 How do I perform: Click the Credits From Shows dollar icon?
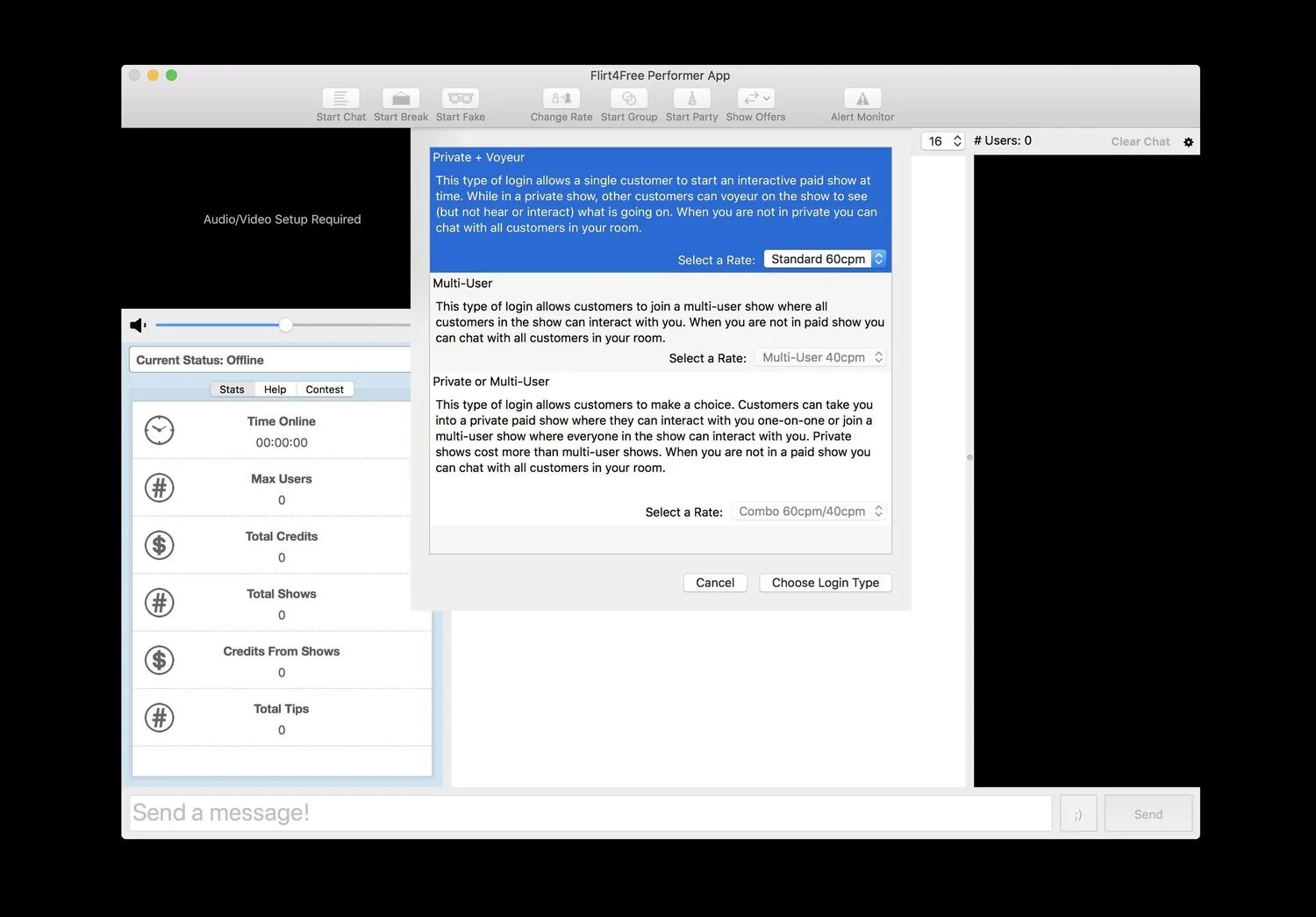coord(159,660)
